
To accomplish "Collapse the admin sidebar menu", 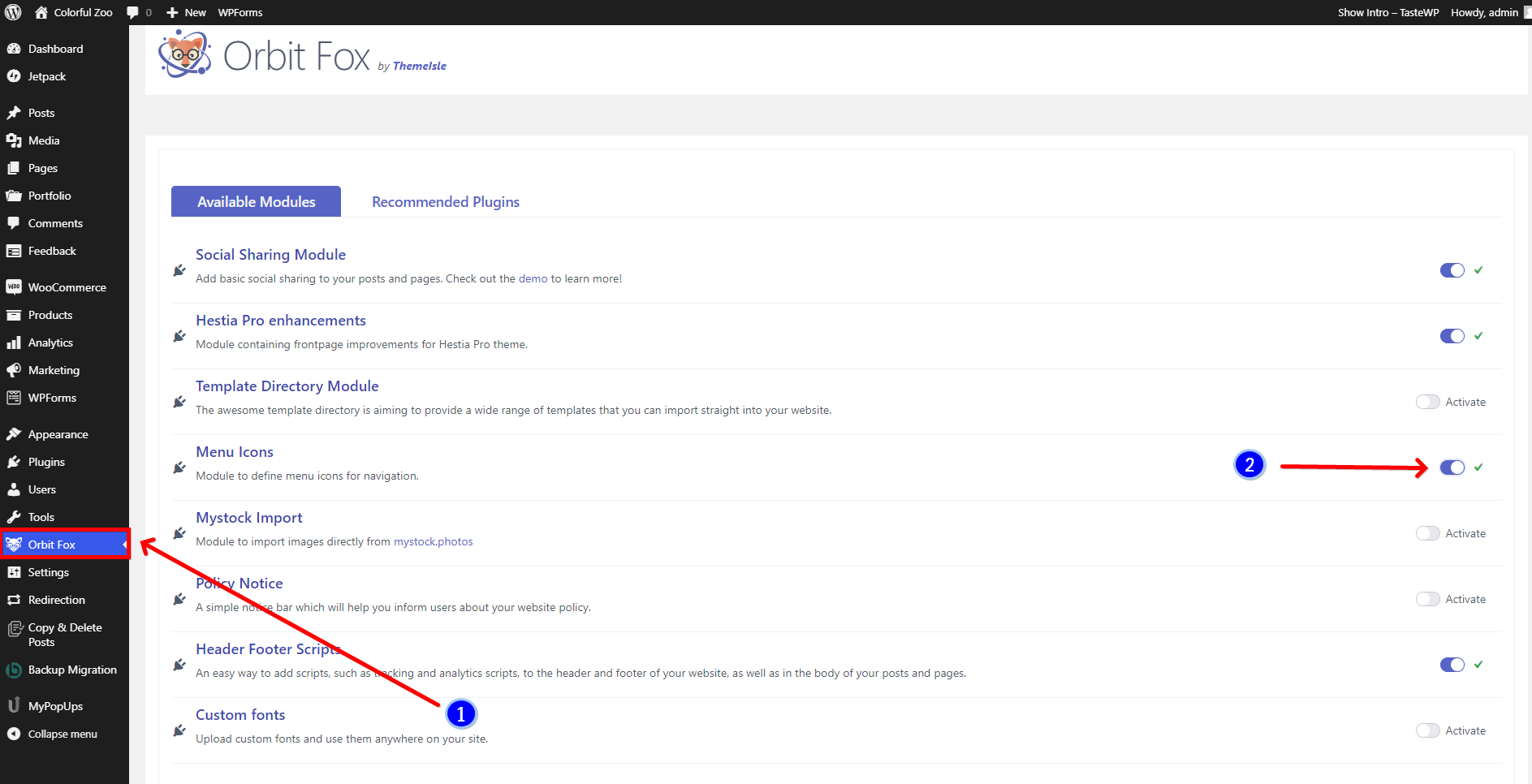I will coord(63,734).
